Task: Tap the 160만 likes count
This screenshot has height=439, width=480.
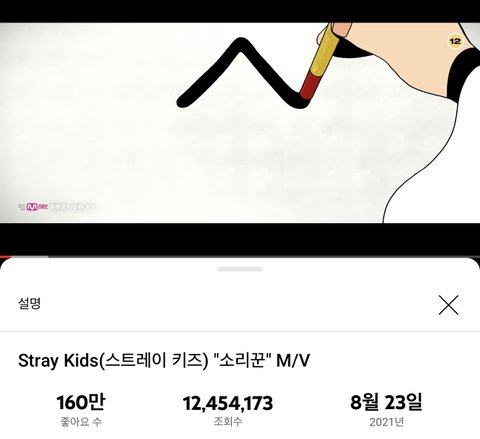Action: 81,402
